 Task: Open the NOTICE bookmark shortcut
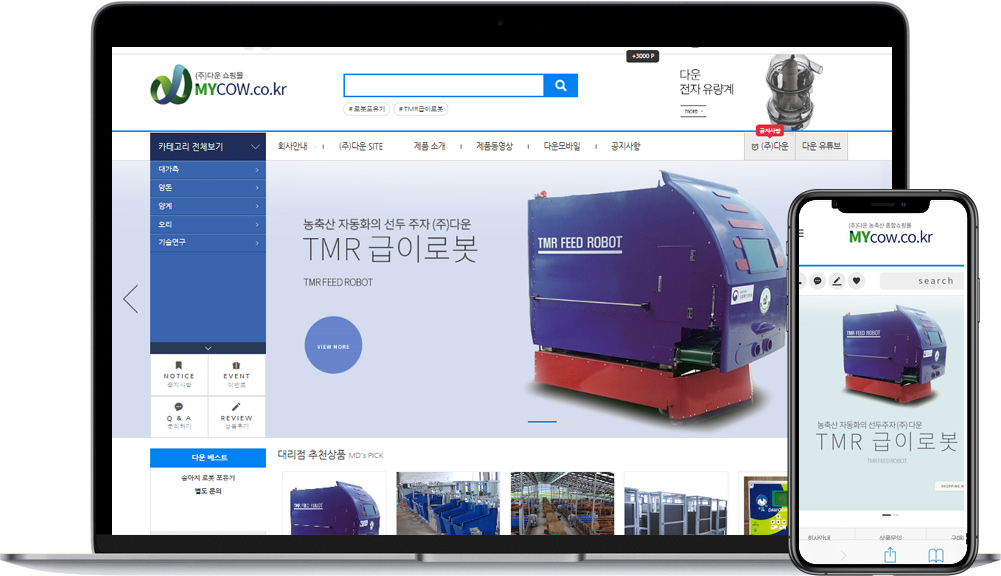coord(179,375)
